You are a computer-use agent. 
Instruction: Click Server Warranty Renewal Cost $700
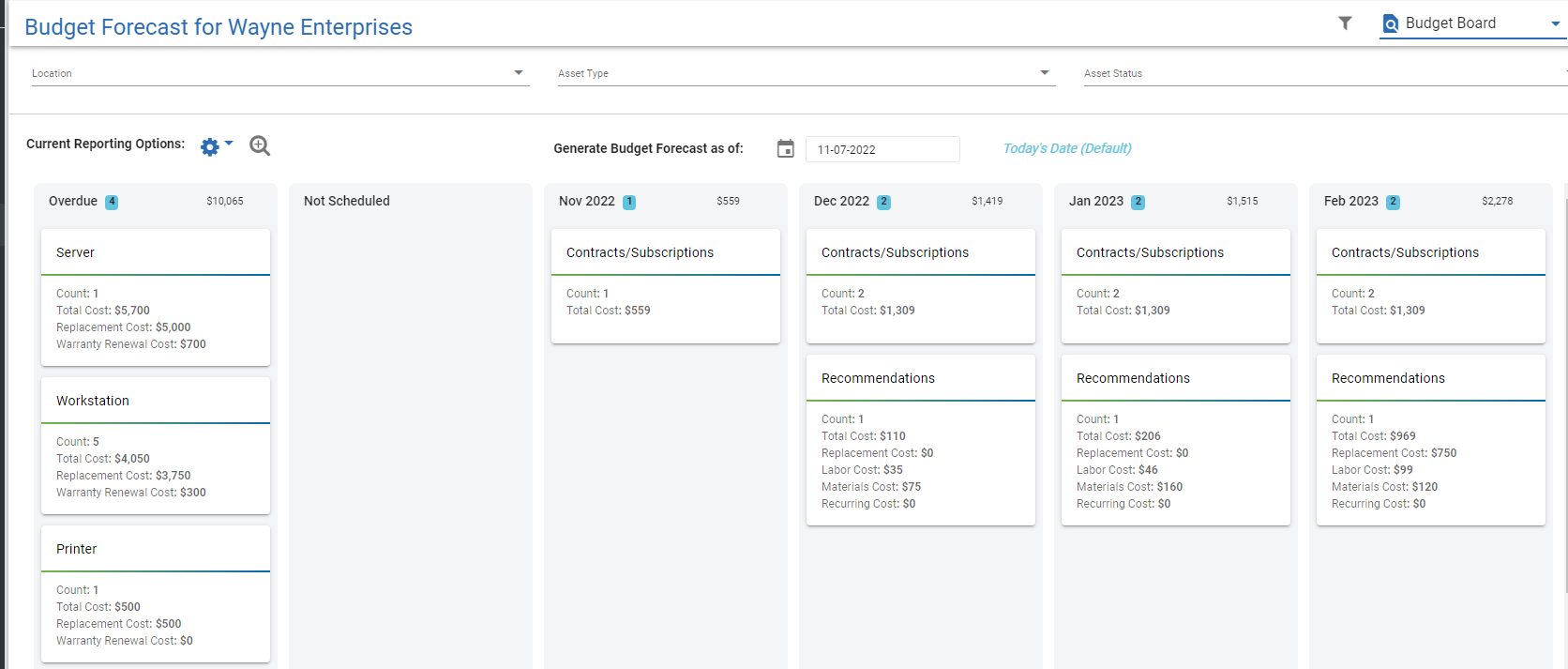(131, 344)
